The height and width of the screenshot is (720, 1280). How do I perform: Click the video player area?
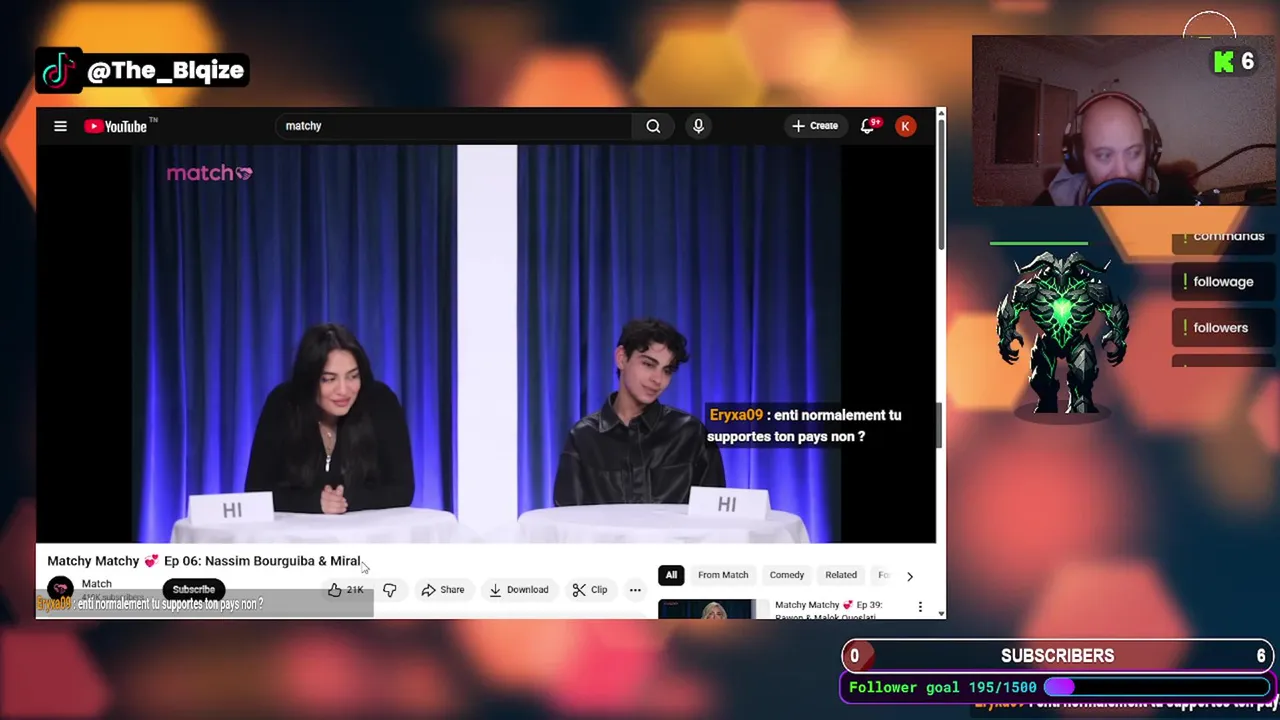click(x=486, y=344)
